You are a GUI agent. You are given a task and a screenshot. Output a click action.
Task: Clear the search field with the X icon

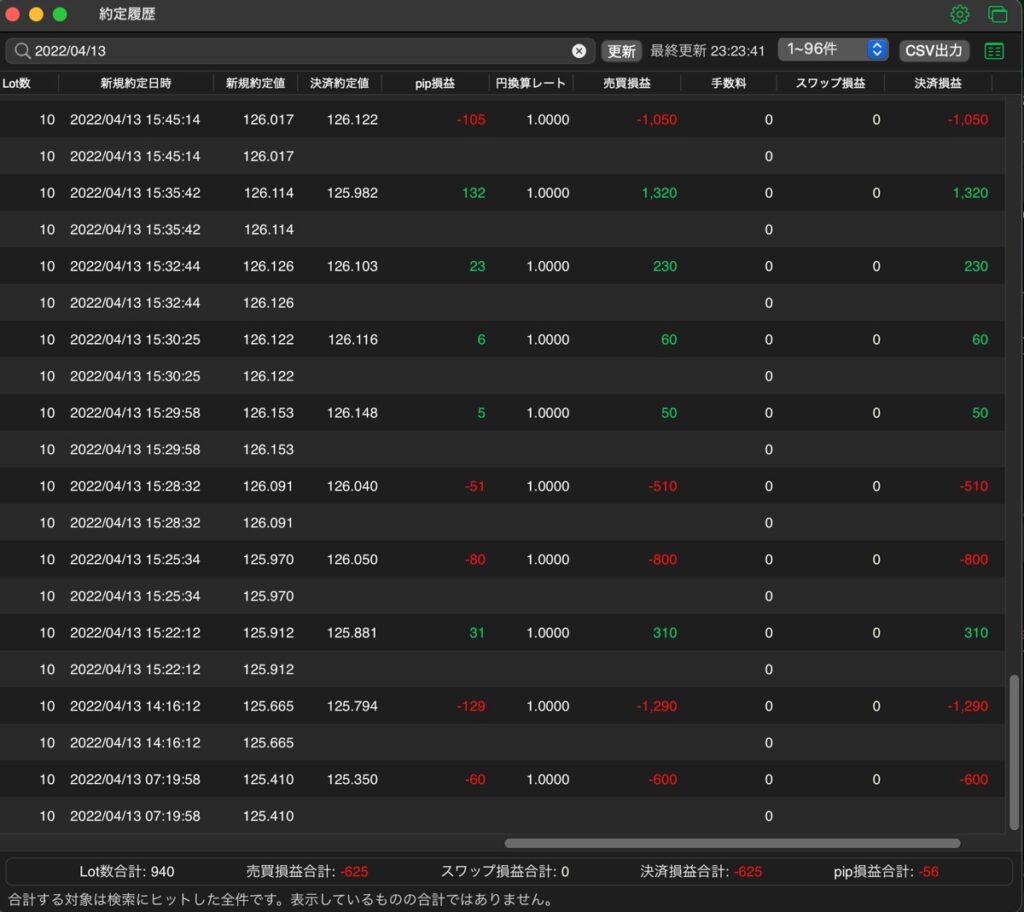(x=579, y=51)
